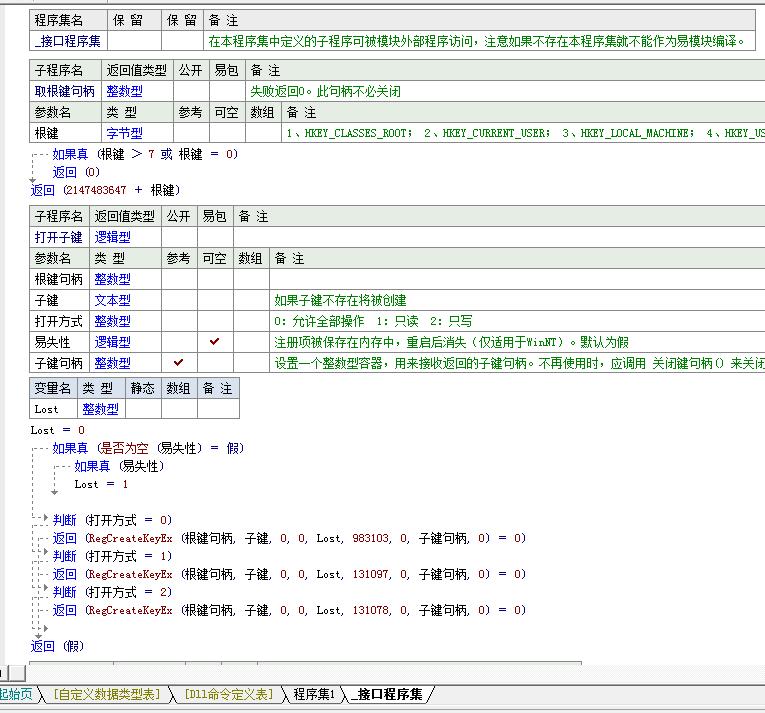The width and height of the screenshot is (765, 713).
Task: Toggle the 易包 cell of the 取根键句柄 subroutine
Action: [x=227, y=91]
